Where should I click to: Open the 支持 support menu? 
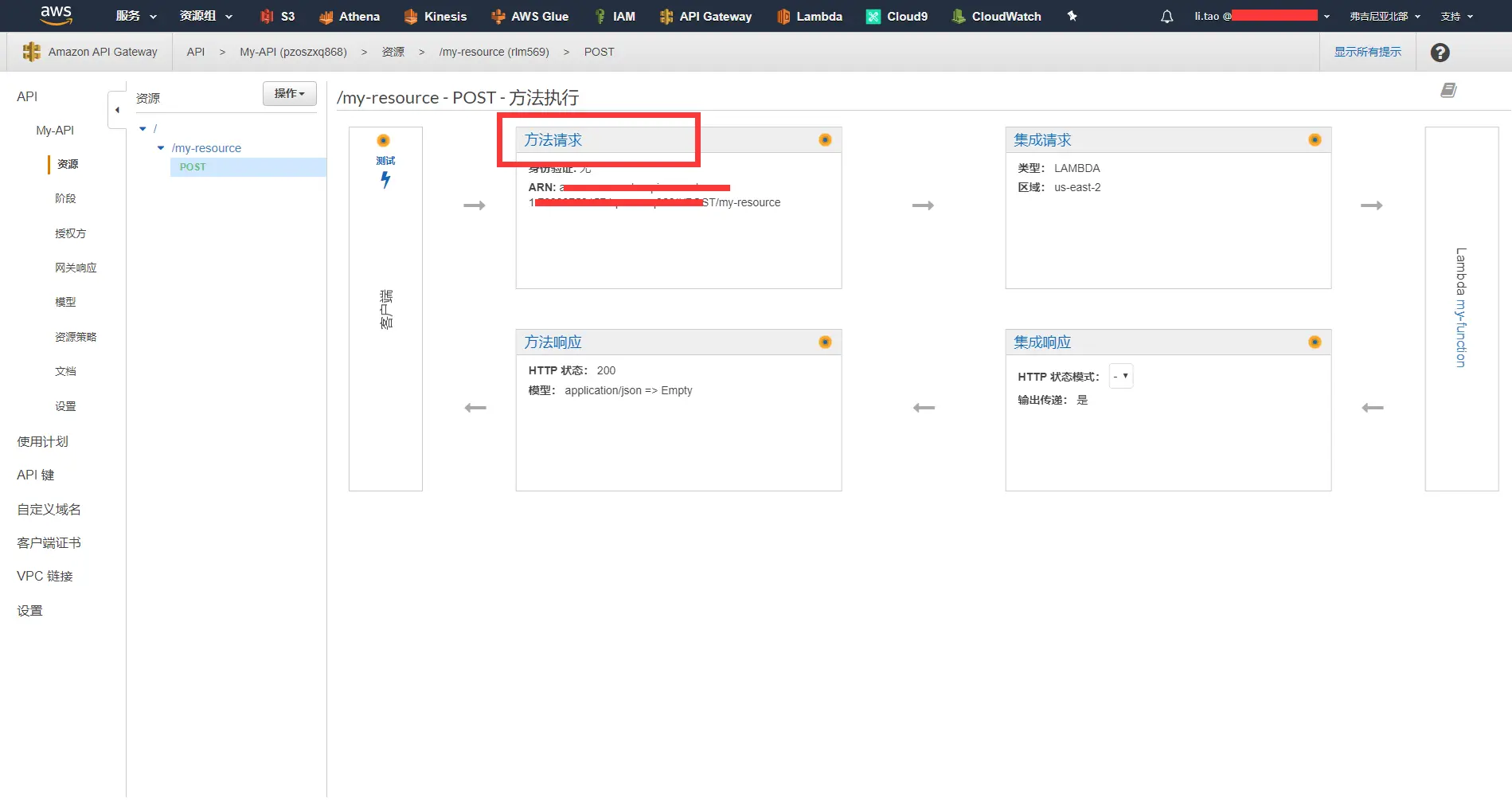click(1456, 16)
